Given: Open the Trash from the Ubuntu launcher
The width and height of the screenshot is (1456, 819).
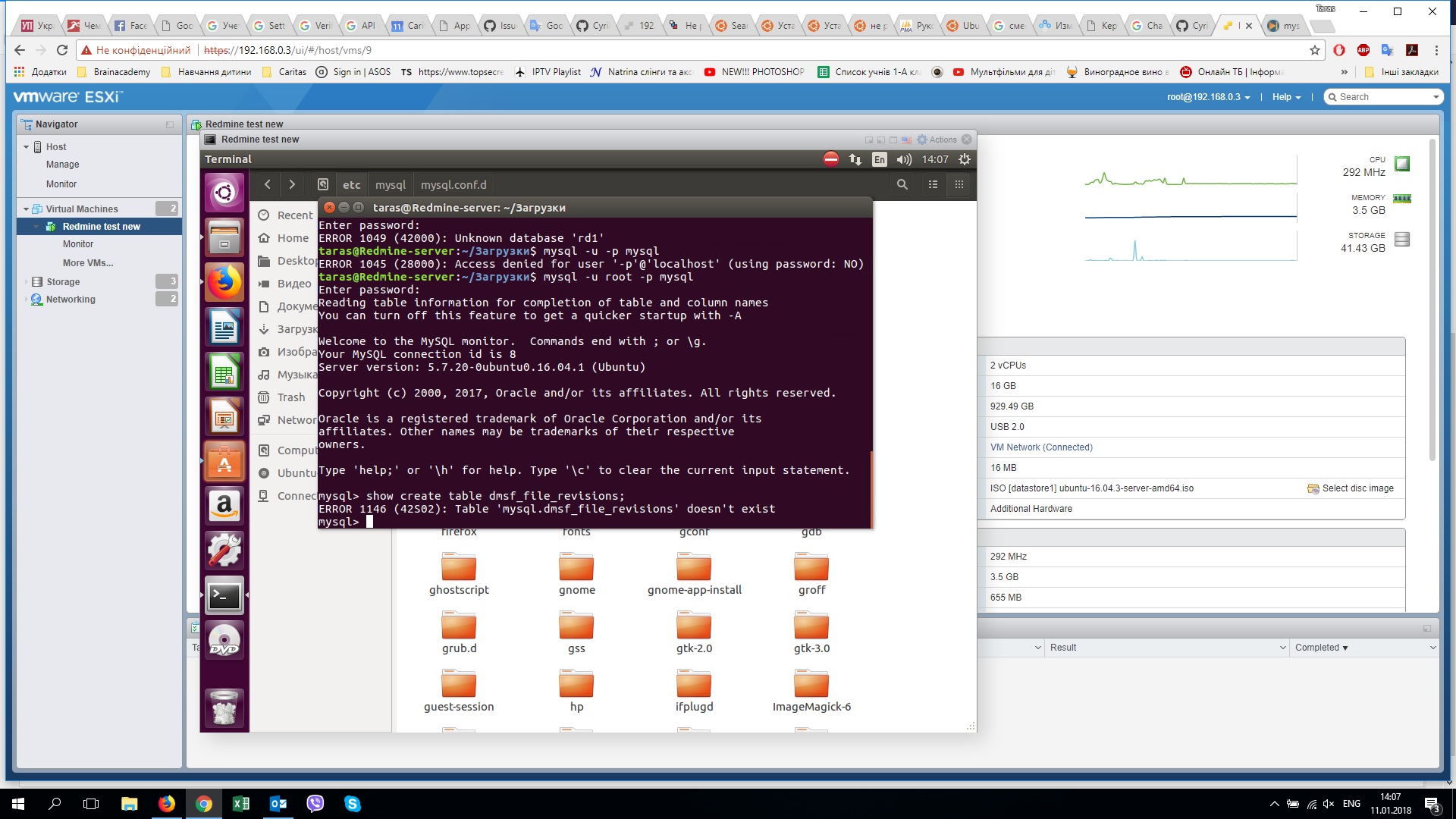Looking at the screenshot, I should click(x=224, y=708).
